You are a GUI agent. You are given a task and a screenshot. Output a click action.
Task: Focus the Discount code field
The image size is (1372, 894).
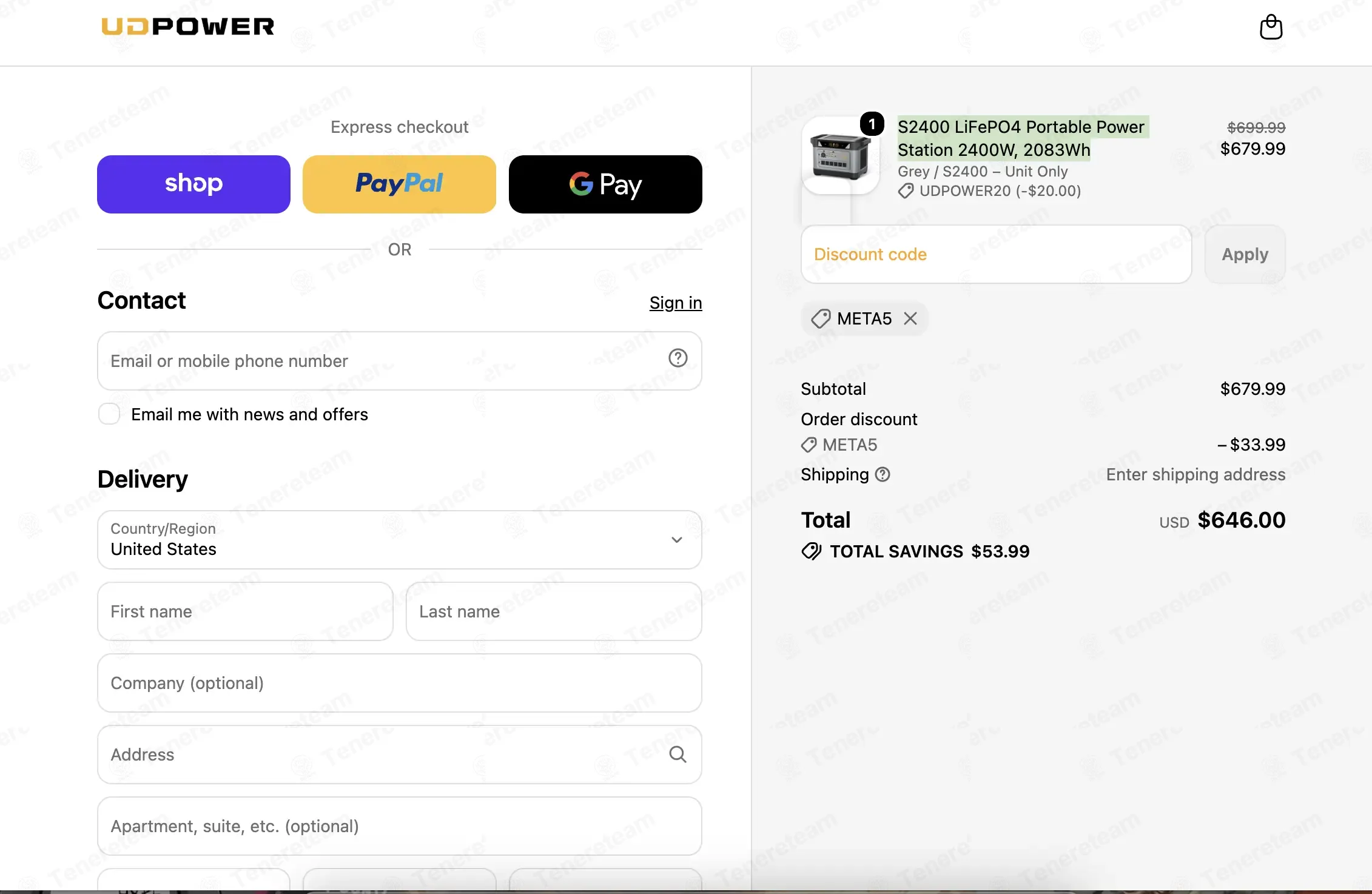click(996, 254)
